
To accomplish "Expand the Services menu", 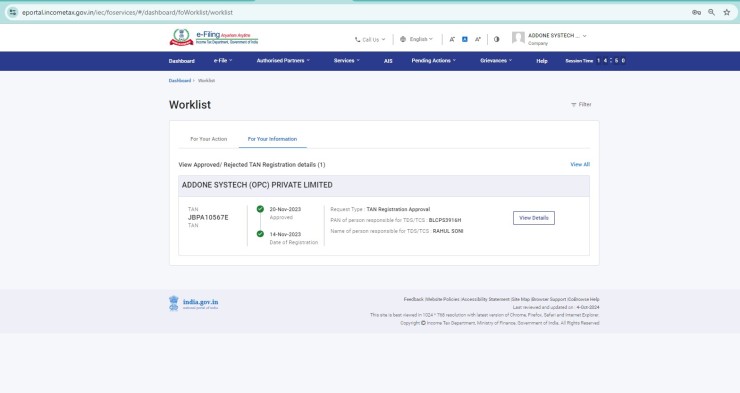I will point(347,60).
